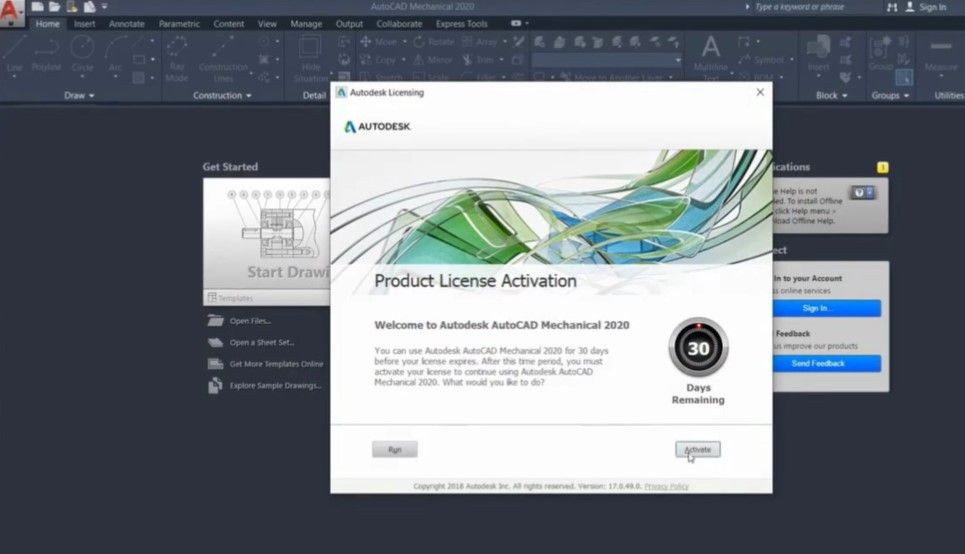Select the Rotate tool
965x554 pixels.
tap(434, 42)
